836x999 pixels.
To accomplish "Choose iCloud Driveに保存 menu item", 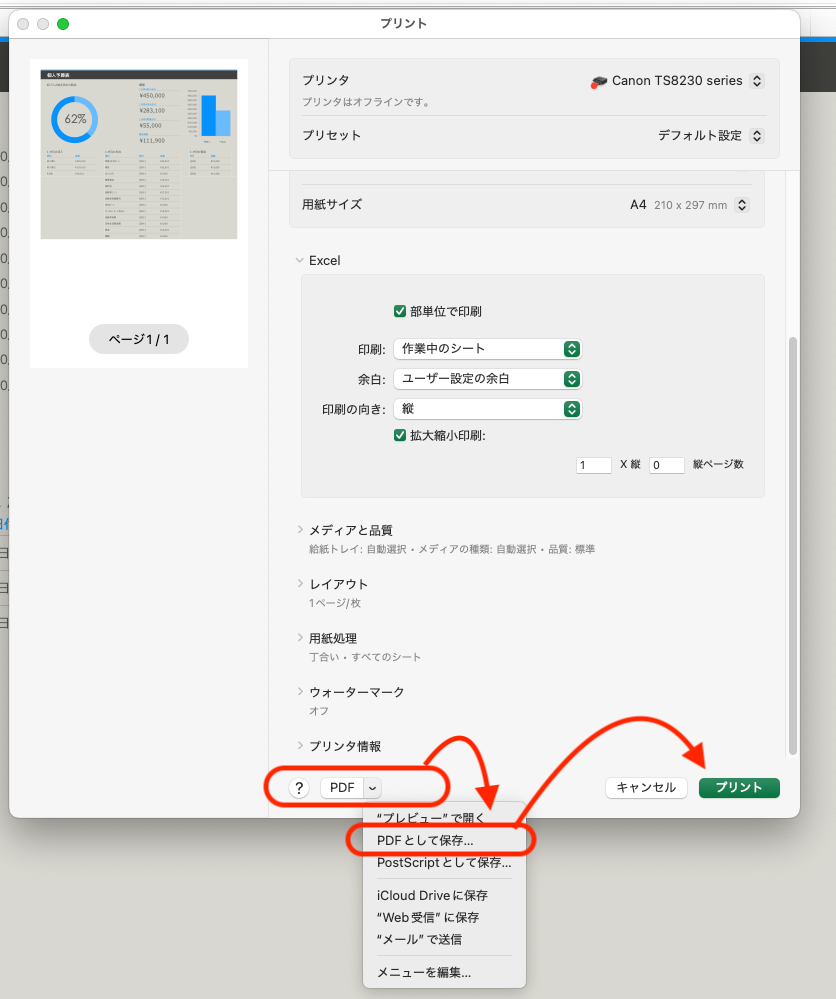I will 444,895.
